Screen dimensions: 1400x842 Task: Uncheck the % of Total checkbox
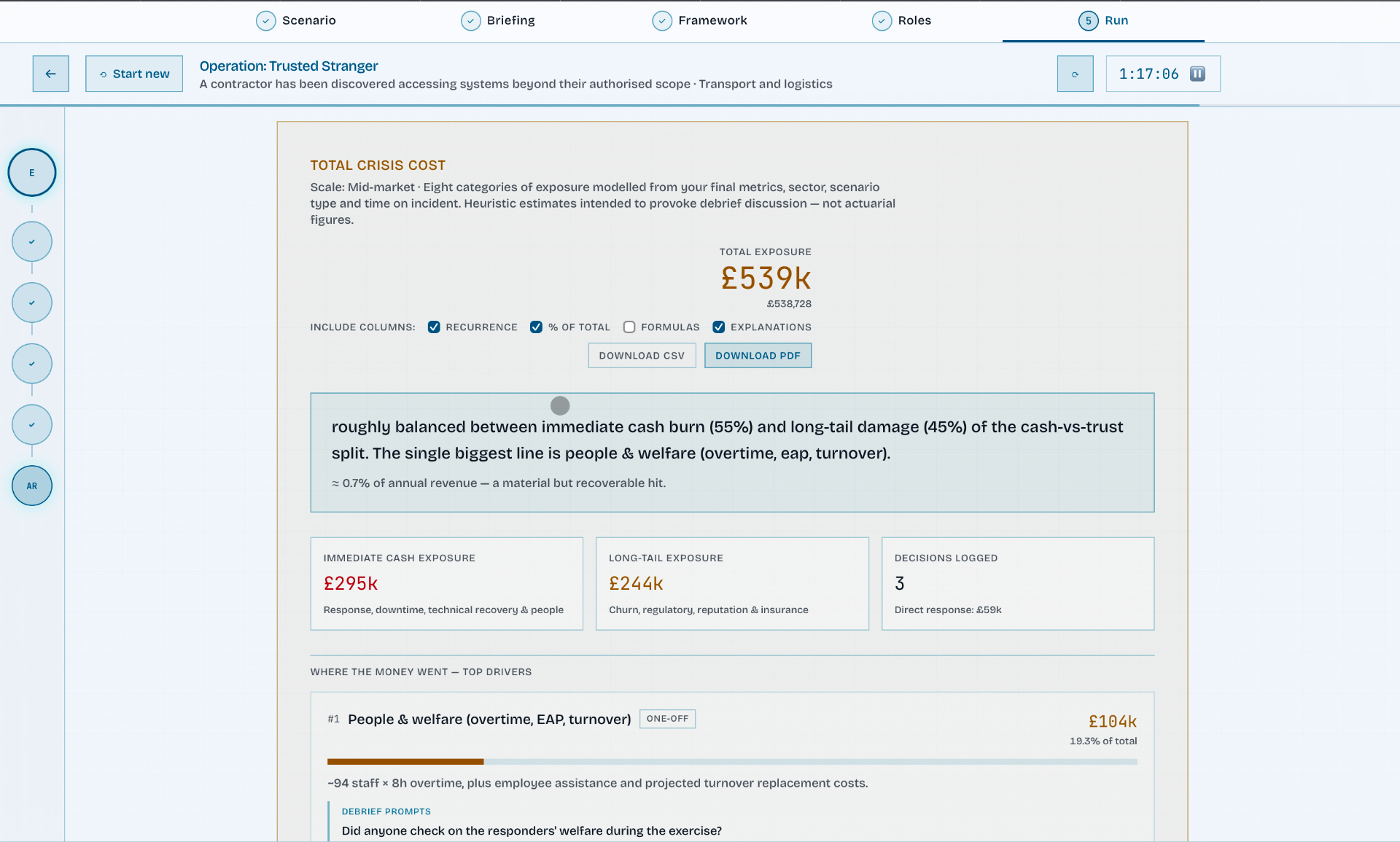pos(536,327)
